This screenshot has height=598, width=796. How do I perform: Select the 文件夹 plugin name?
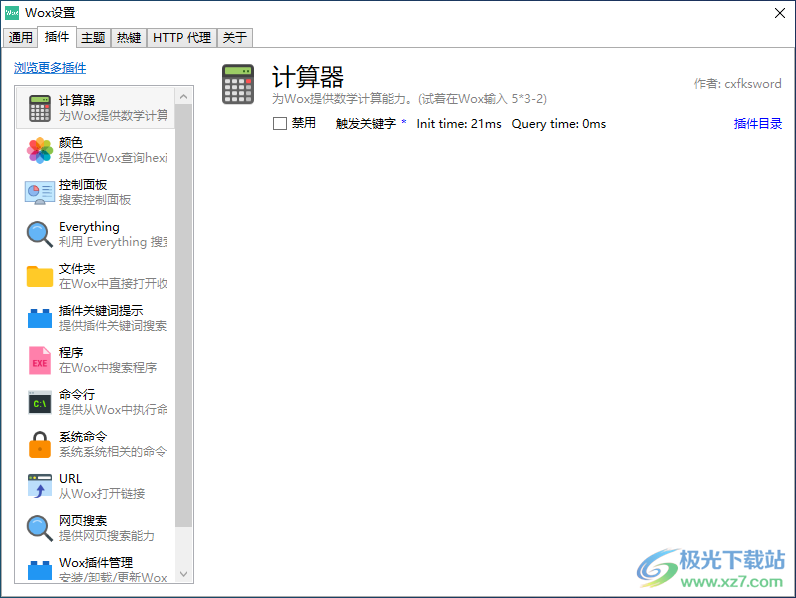click(x=77, y=269)
